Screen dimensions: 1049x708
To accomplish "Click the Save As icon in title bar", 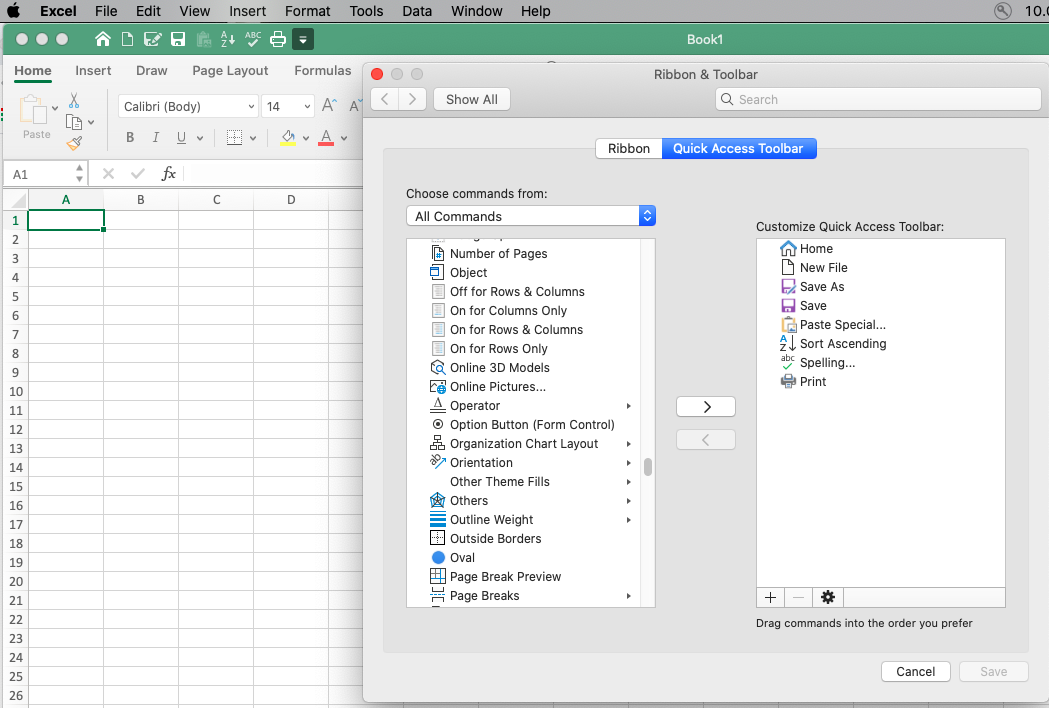I will [152, 39].
